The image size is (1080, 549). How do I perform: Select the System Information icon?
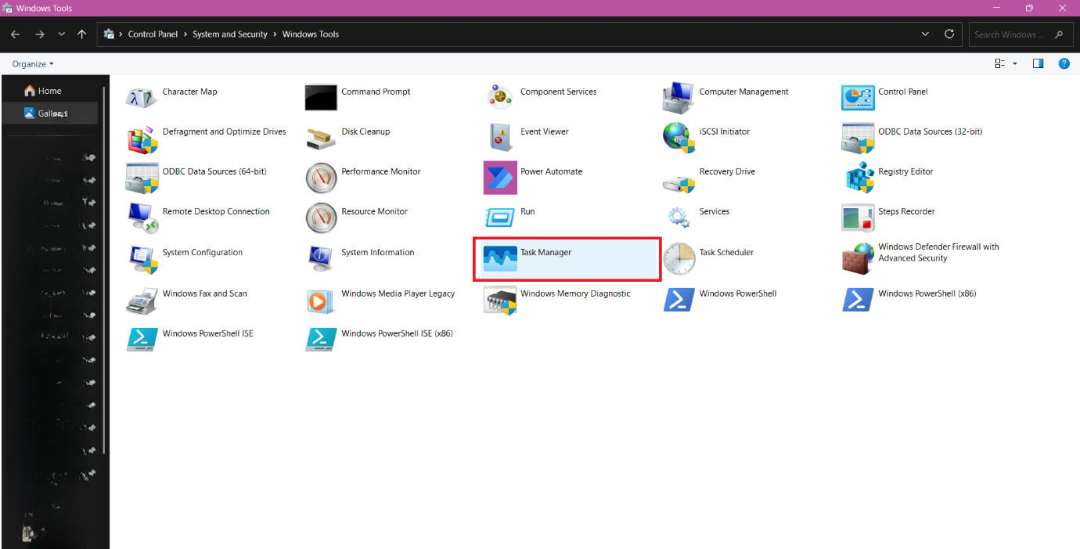321,259
